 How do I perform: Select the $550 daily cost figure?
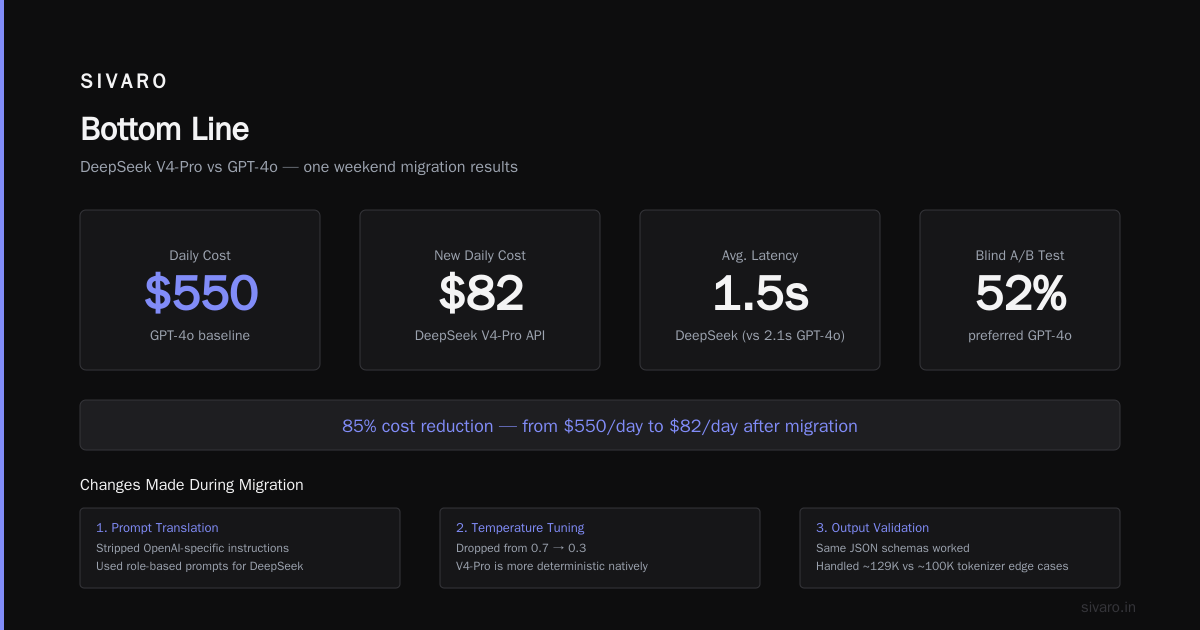(201, 293)
